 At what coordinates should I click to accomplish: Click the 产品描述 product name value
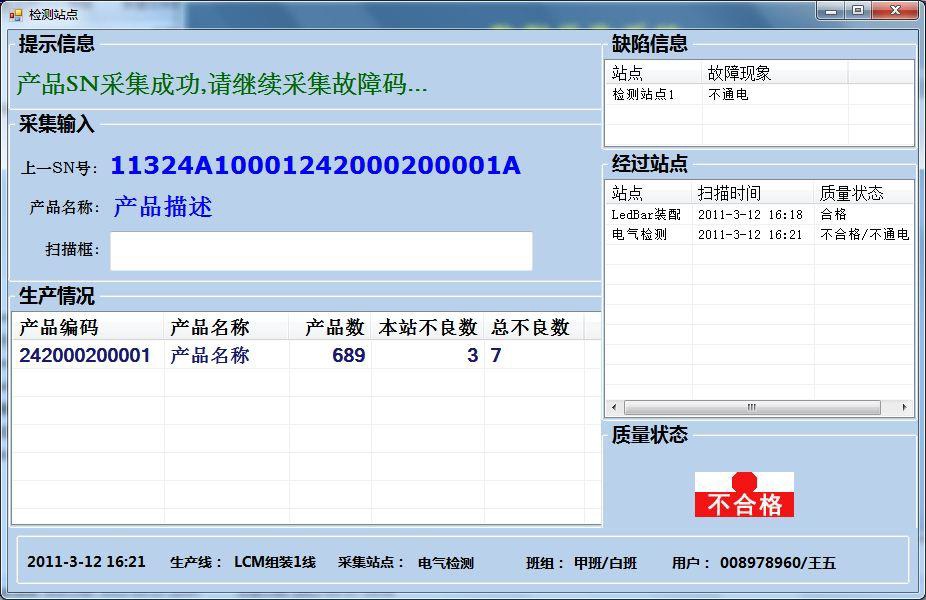click(x=162, y=207)
